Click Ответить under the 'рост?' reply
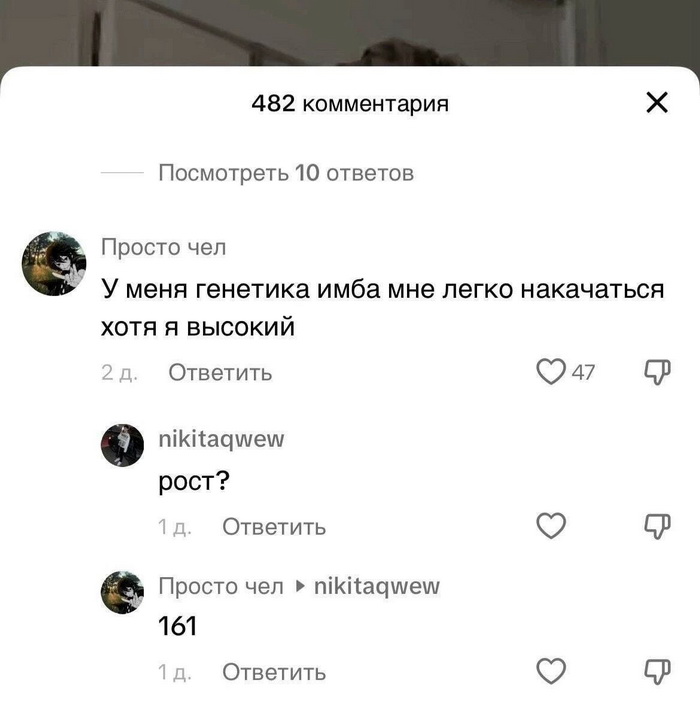The width and height of the screenshot is (700, 703). 274,527
